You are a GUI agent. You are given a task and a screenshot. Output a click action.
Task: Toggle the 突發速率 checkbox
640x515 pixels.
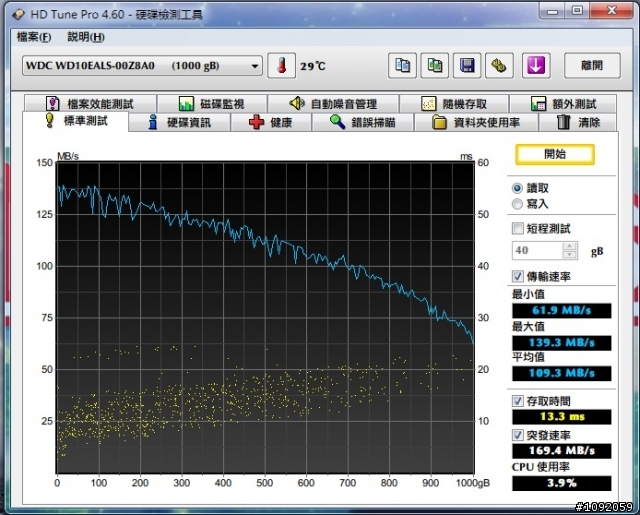(x=518, y=435)
